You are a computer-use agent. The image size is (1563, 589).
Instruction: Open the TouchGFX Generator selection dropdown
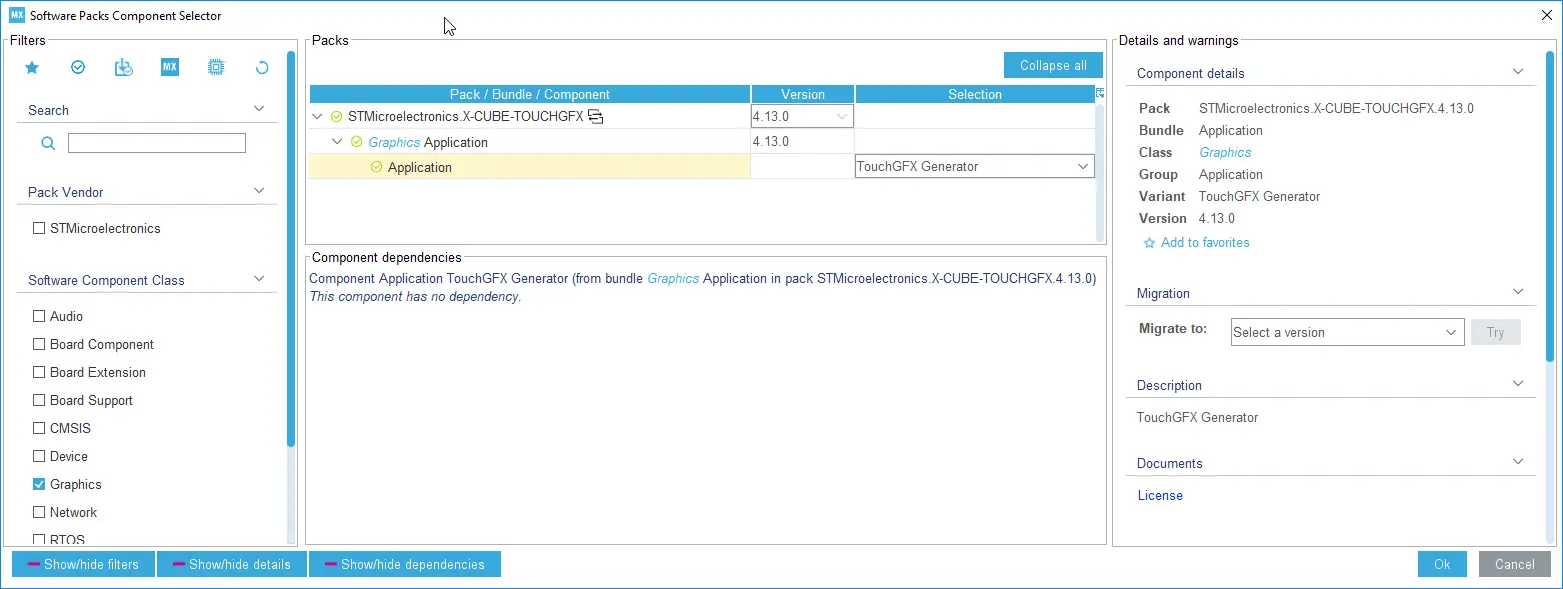pos(1082,167)
